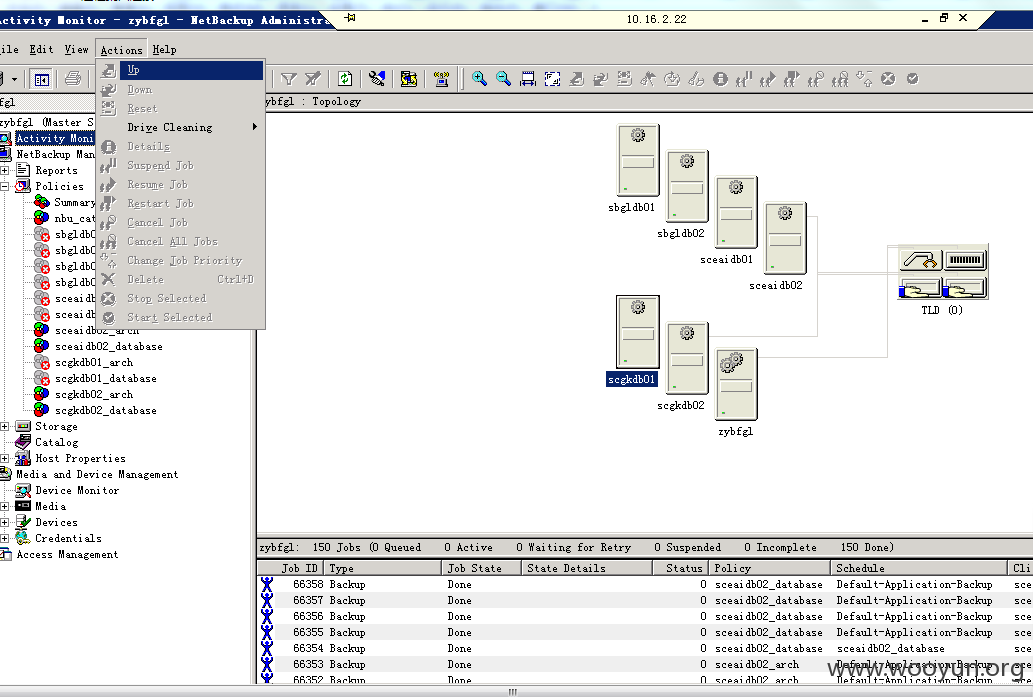The width and height of the screenshot is (1033, 697).
Task: Expand the Host Properties tree node
Action: point(5,459)
